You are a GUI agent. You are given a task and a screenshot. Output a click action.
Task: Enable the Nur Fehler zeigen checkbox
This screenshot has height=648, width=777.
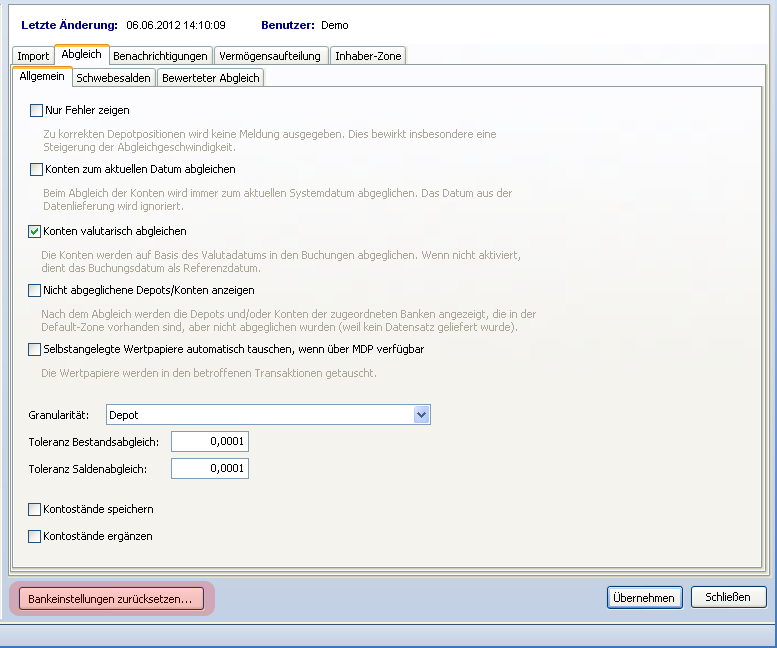click(x=37, y=110)
